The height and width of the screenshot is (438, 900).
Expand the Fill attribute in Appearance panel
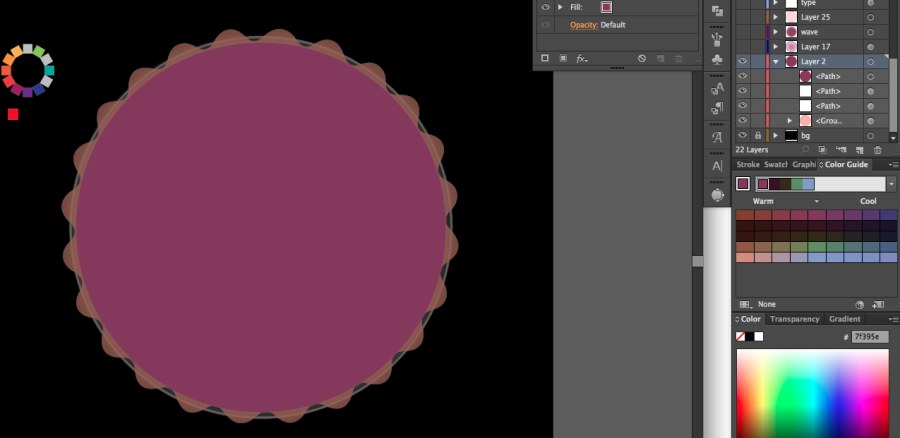point(560,7)
